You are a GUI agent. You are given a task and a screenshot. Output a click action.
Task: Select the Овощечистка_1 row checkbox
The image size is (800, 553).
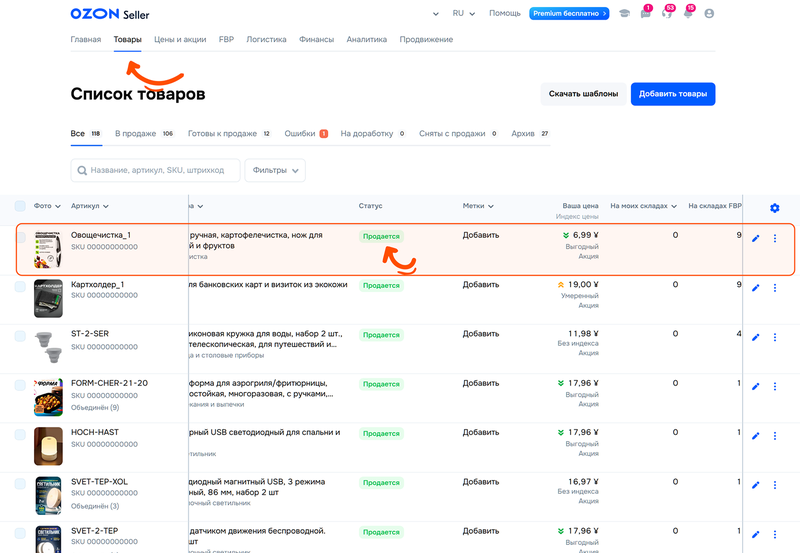[20, 237]
